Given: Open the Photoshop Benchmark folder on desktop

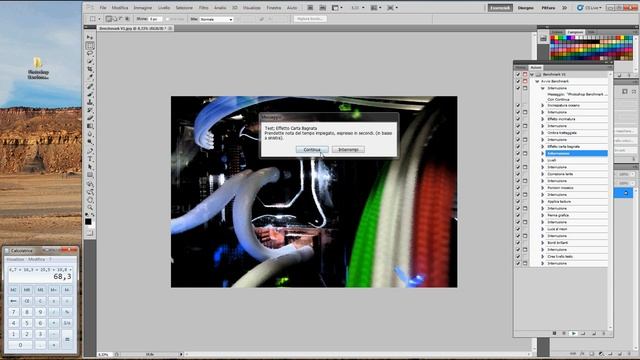Looking at the screenshot, I should pos(38,68).
